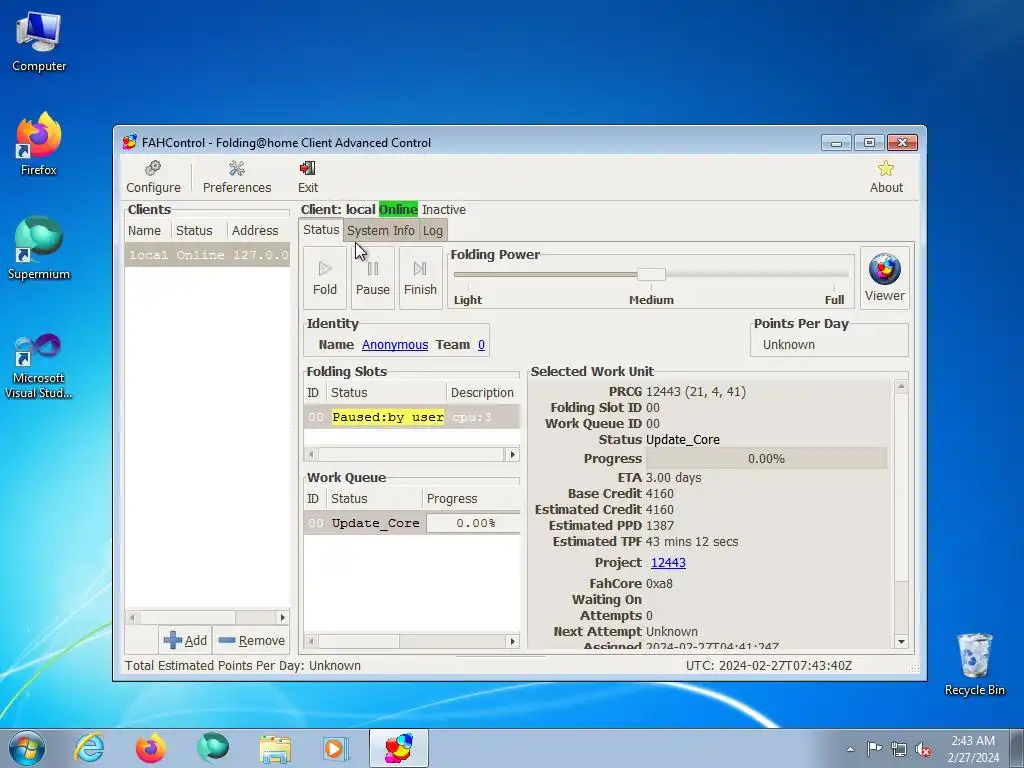Click the Clients Status column header
This screenshot has width=1024, height=768.
[199, 231]
